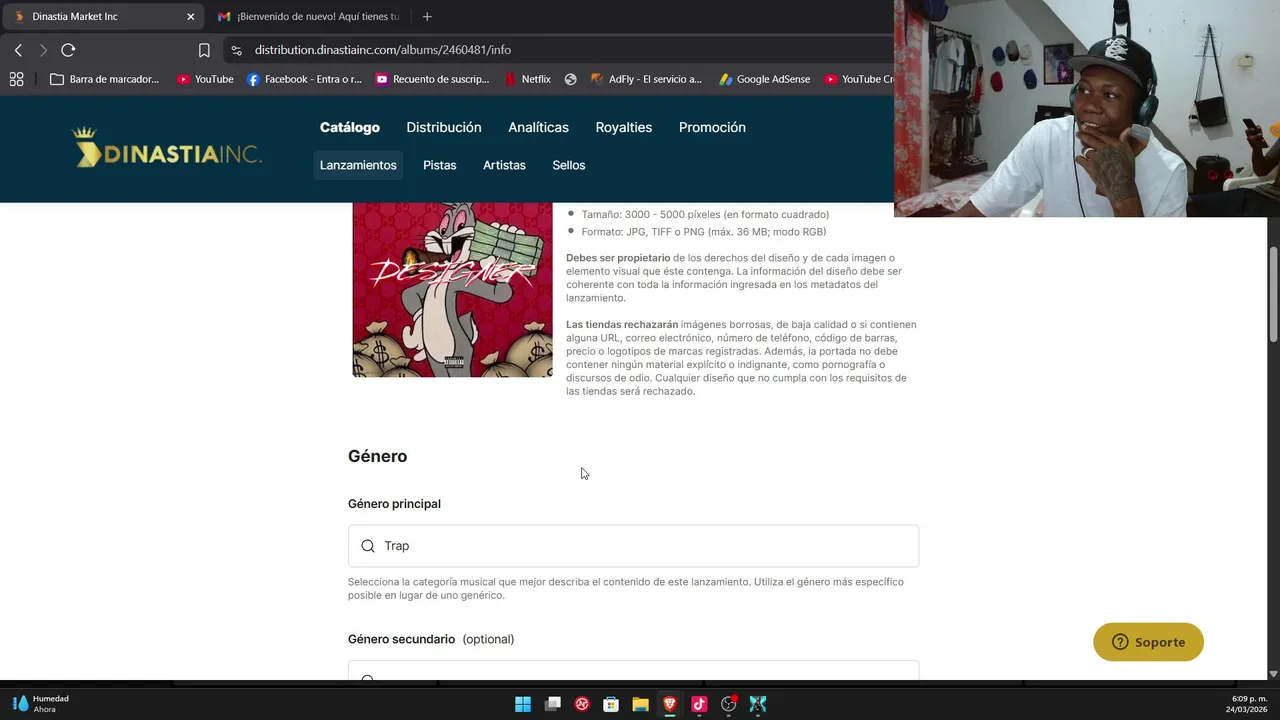This screenshot has height=720, width=1280.
Task: Click the address bar URL field
Action: point(560,50)
